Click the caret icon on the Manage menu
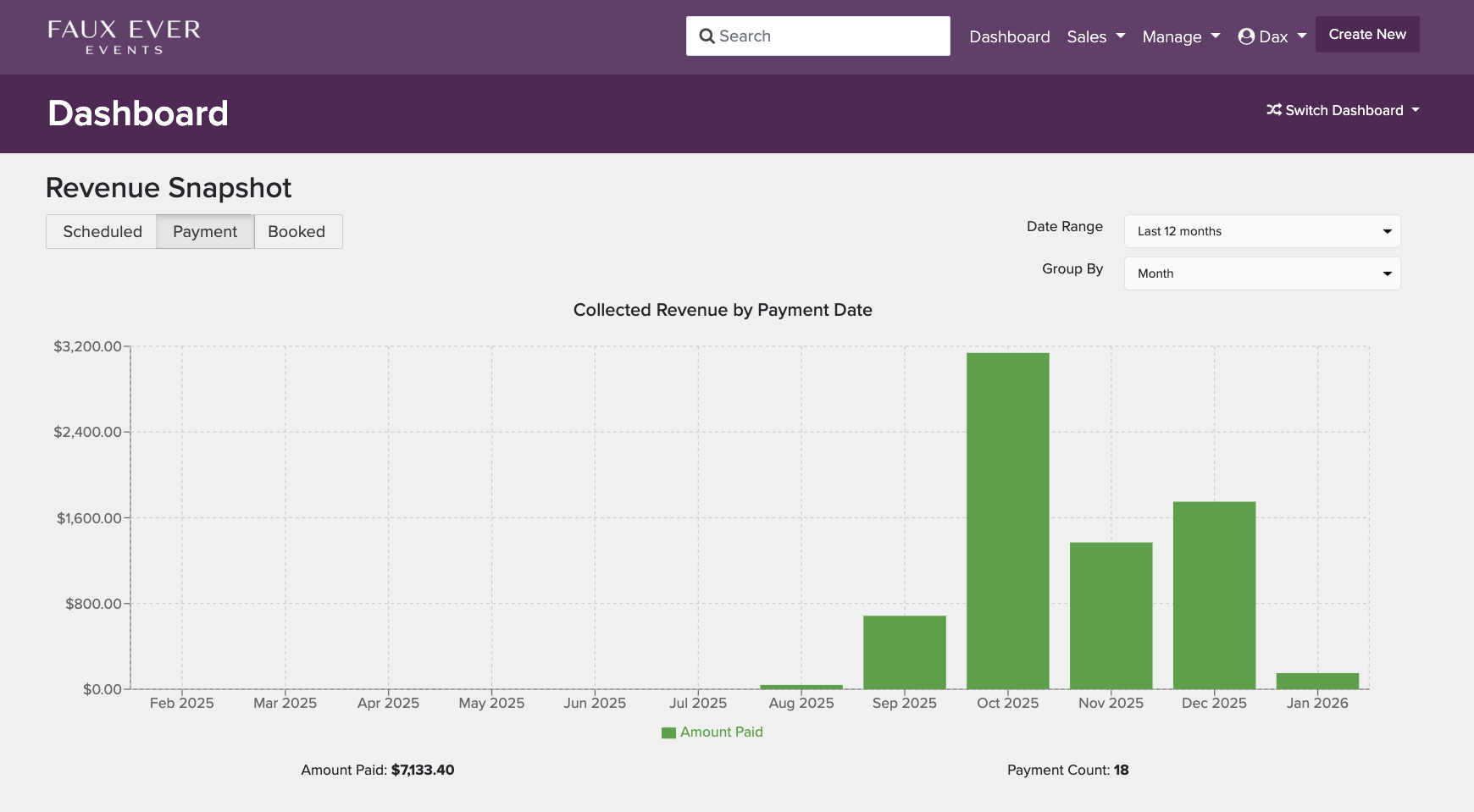 pos(1215,36)
